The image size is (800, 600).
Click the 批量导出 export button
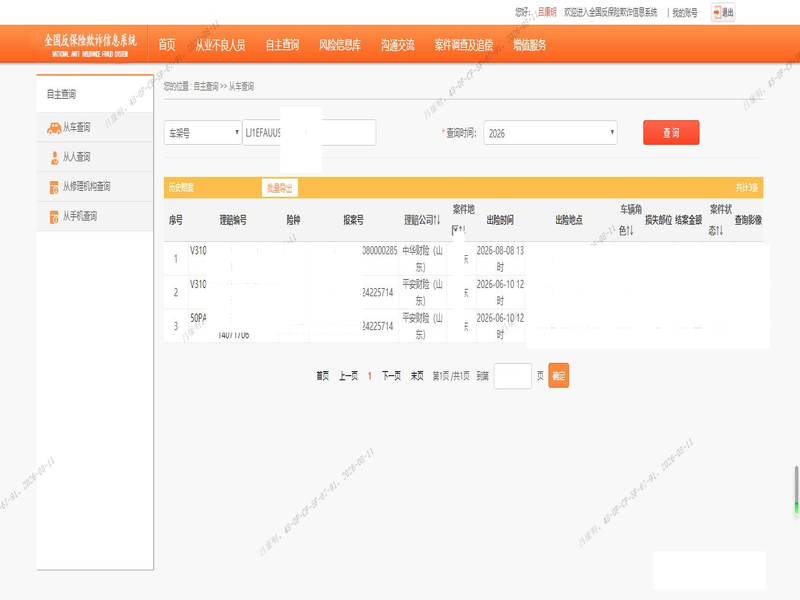point(280,188)
